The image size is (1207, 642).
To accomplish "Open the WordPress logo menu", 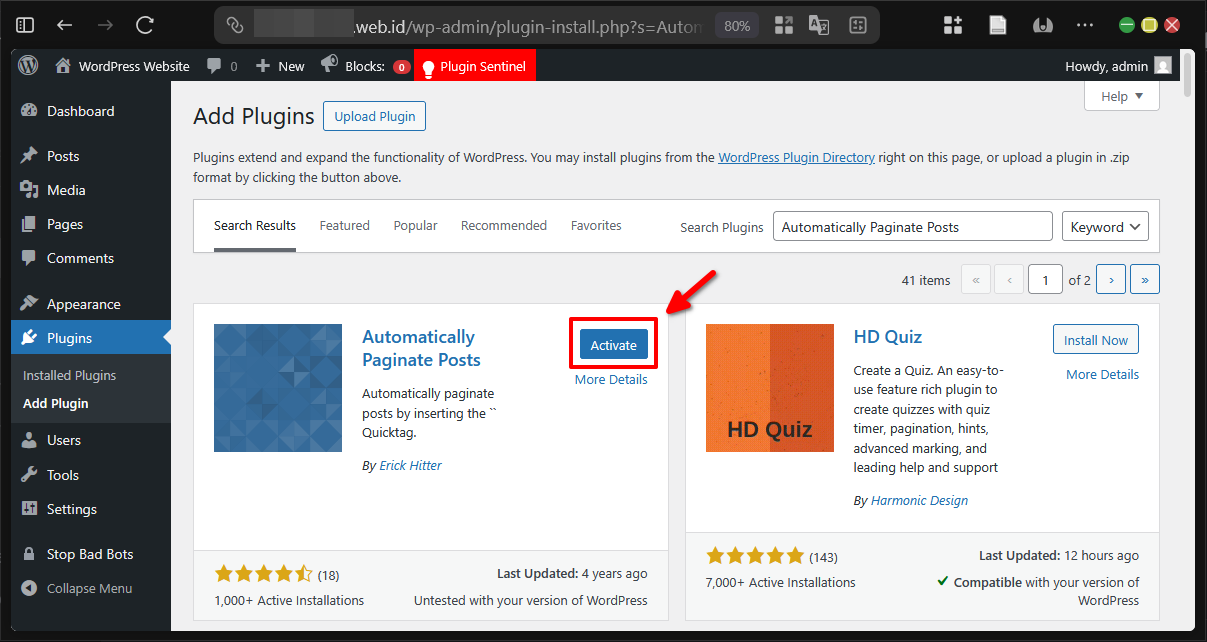I will point(27,66).
